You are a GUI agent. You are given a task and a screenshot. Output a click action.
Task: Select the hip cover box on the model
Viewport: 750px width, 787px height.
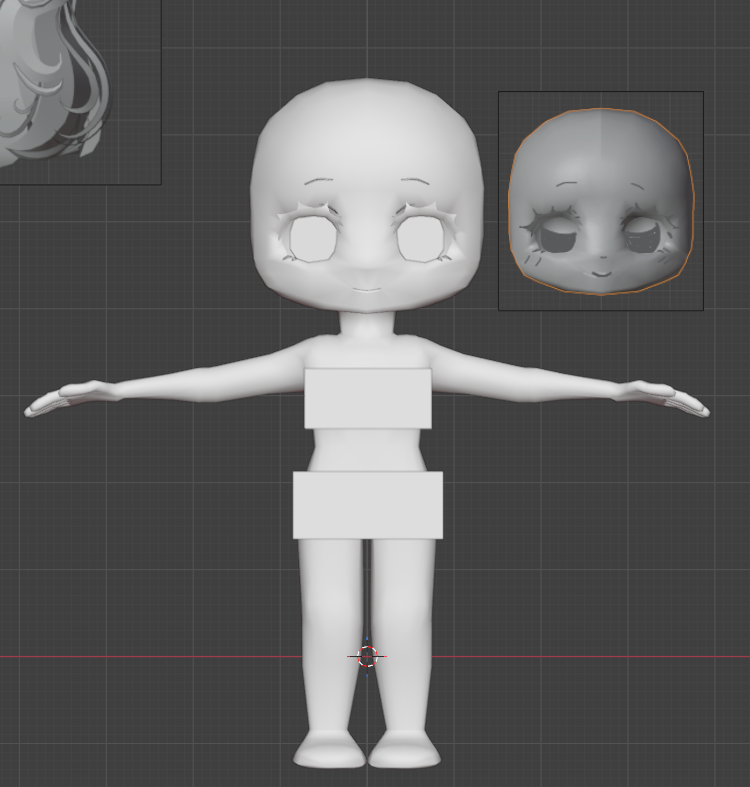pyautogui.click(x=368, y=505)
